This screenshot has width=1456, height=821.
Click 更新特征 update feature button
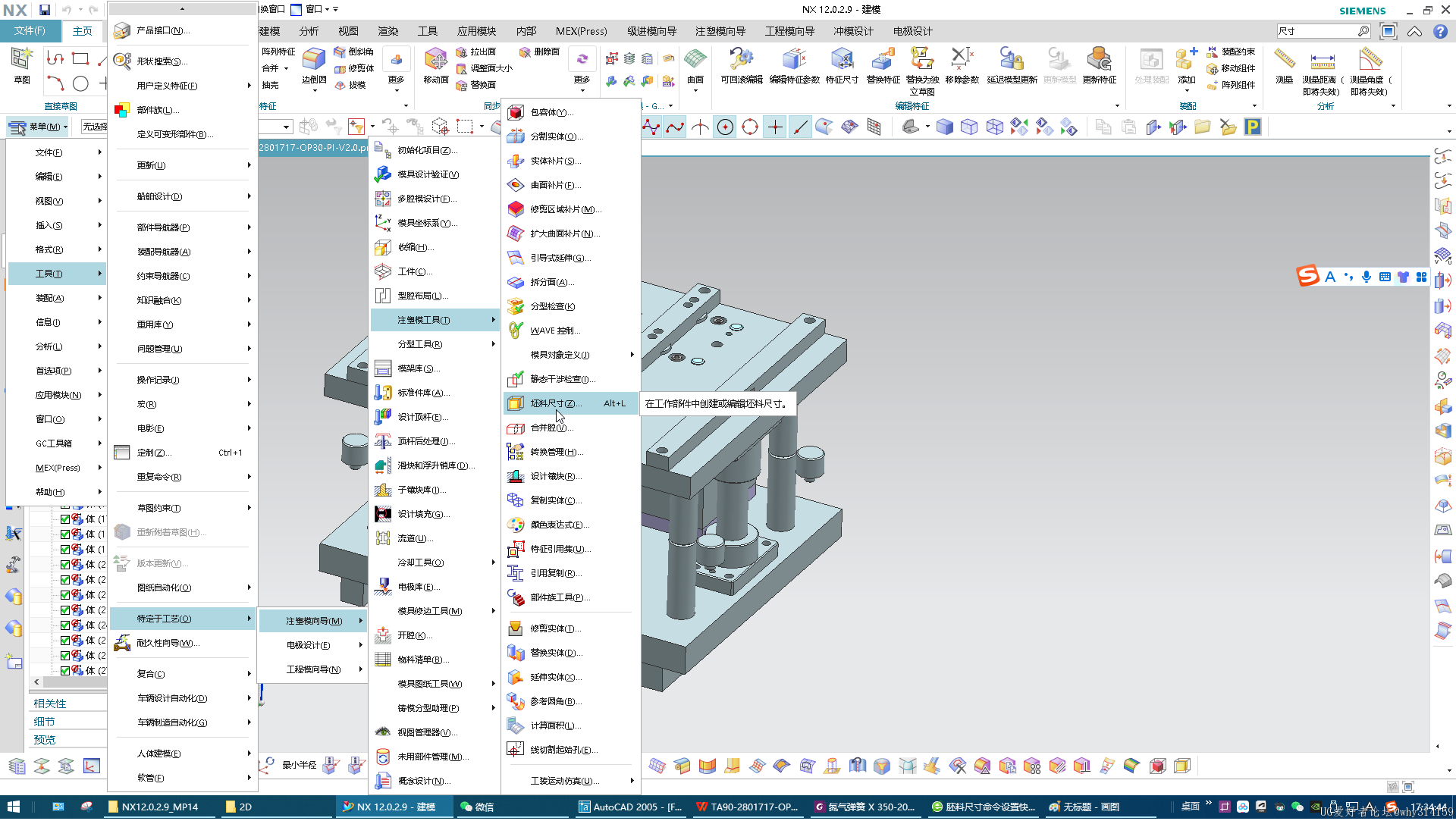(x=1099, y=65)
